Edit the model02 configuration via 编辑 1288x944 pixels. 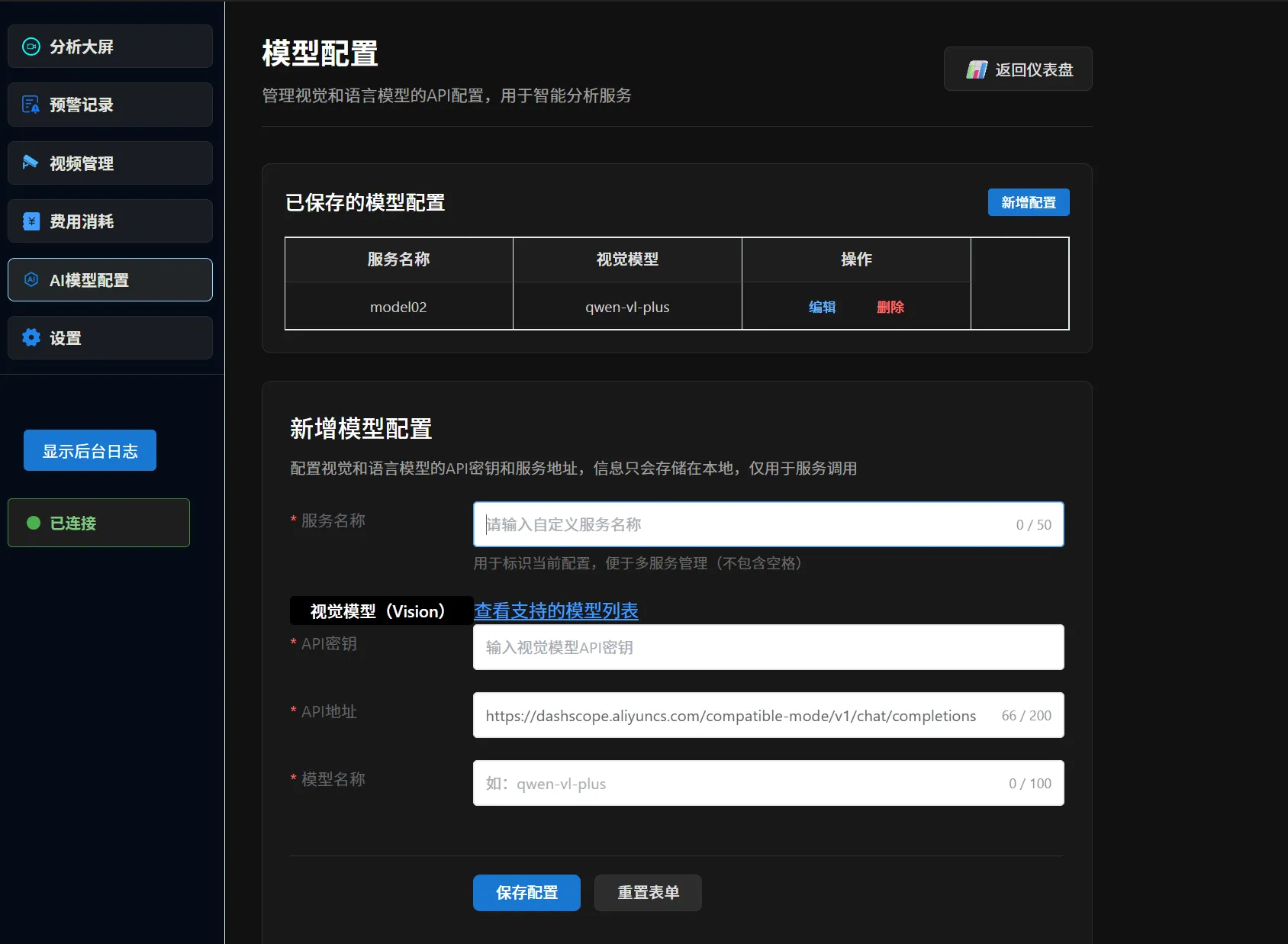(x=822, y=307)
